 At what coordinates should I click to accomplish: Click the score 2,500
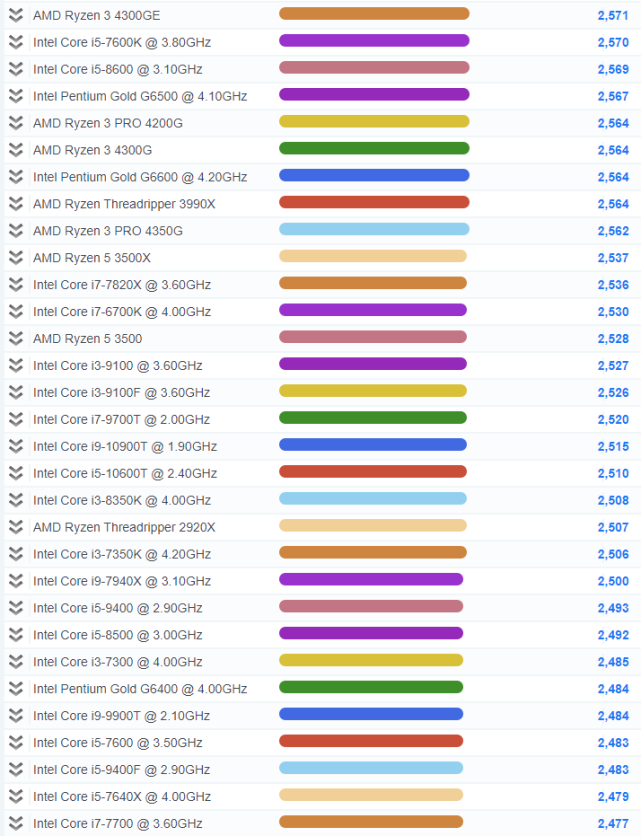point(613,581)
